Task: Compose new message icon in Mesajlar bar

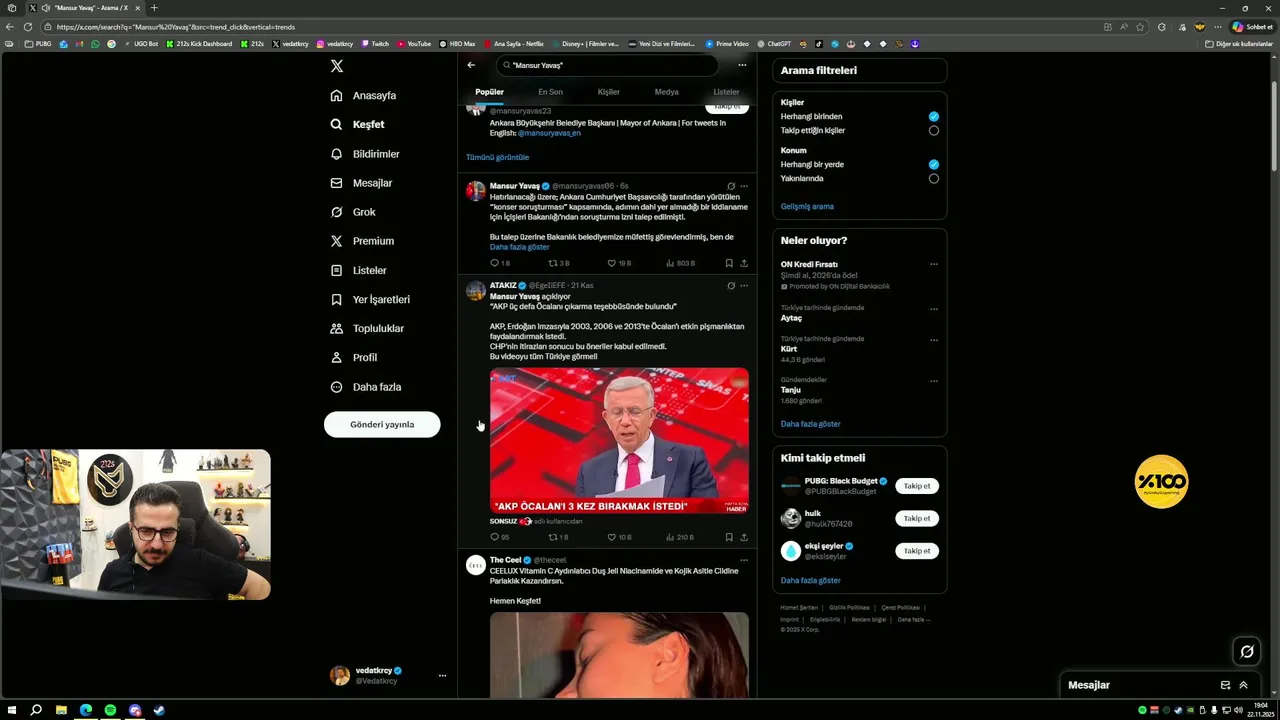Action: tap(1225, 685)
